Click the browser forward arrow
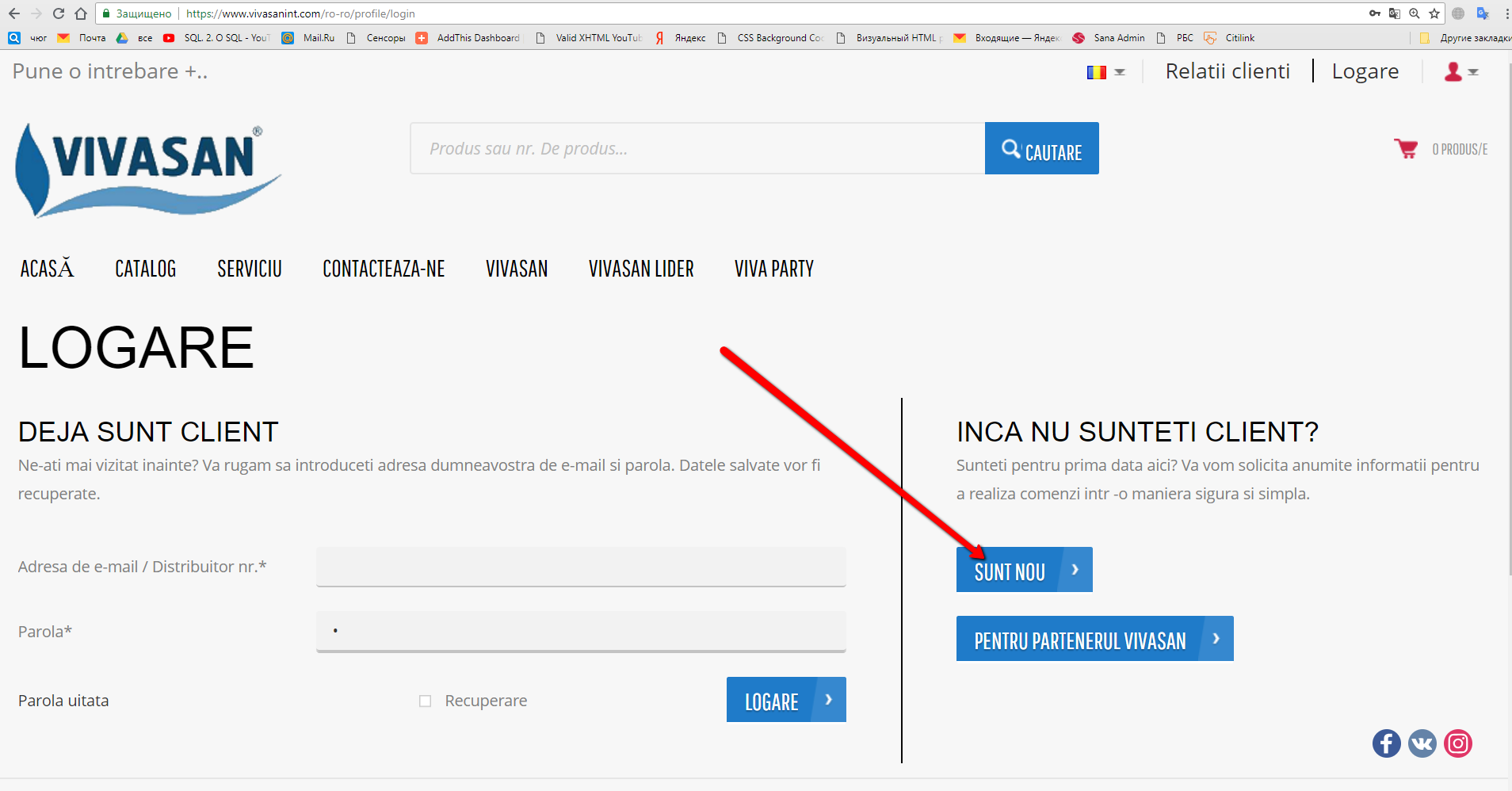Image resolution: width=1512 pixels, height=791 pixels. coord(36,13)
